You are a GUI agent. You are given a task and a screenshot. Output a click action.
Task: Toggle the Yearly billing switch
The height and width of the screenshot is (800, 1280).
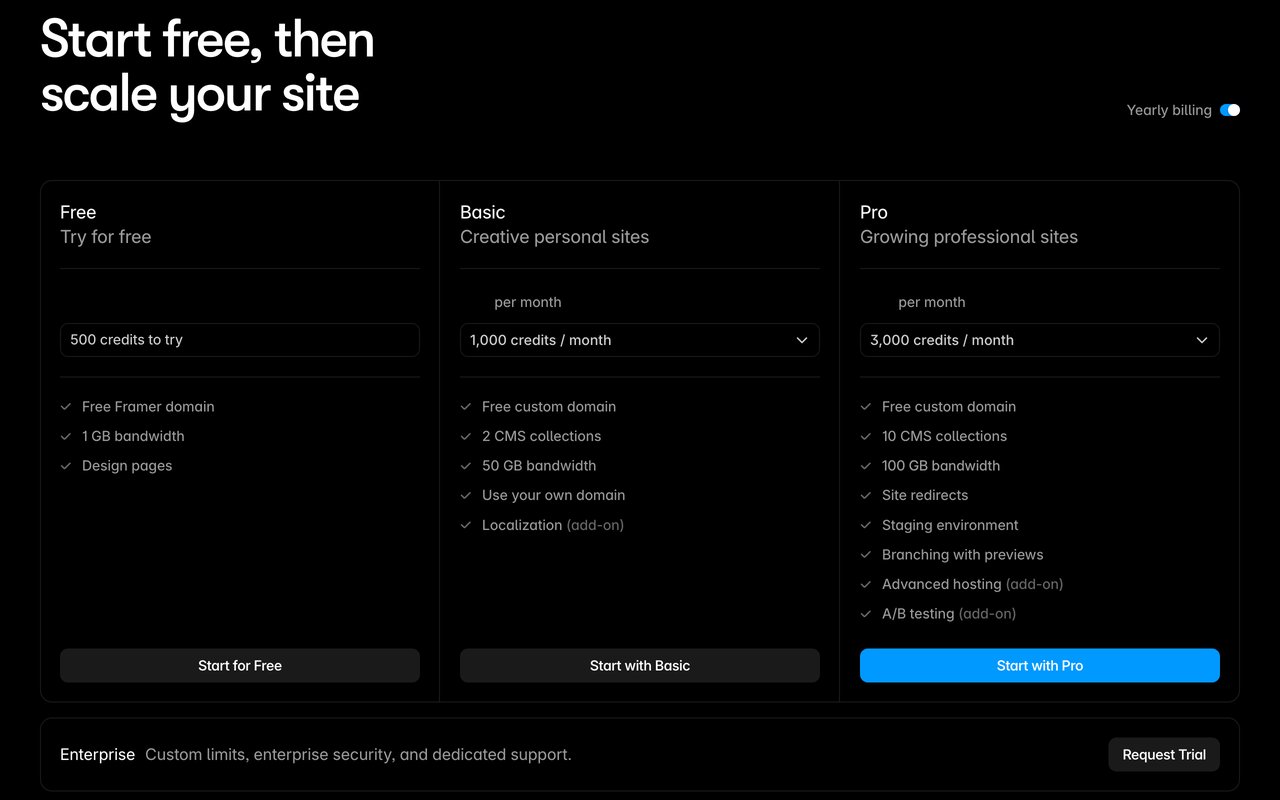click(x=1230, y=110)
